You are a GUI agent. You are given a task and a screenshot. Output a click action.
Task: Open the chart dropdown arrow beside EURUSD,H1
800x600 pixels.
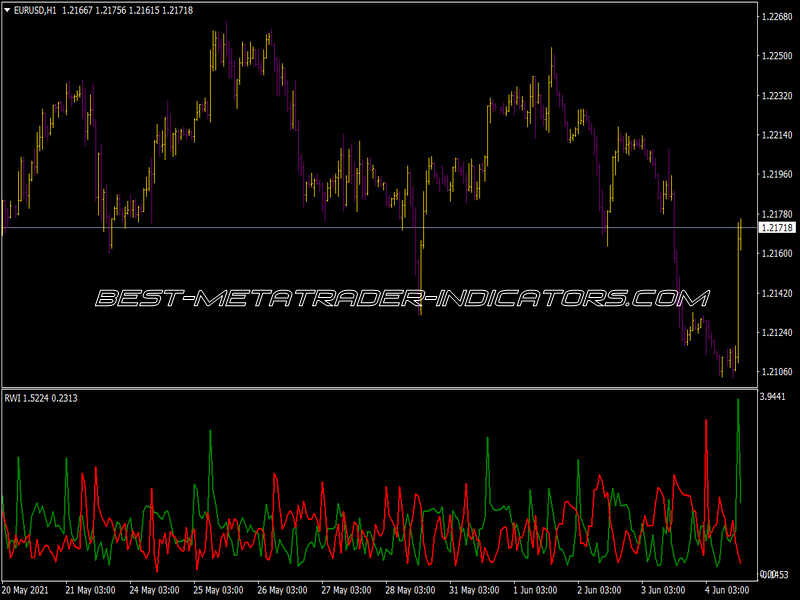(7, 10)
